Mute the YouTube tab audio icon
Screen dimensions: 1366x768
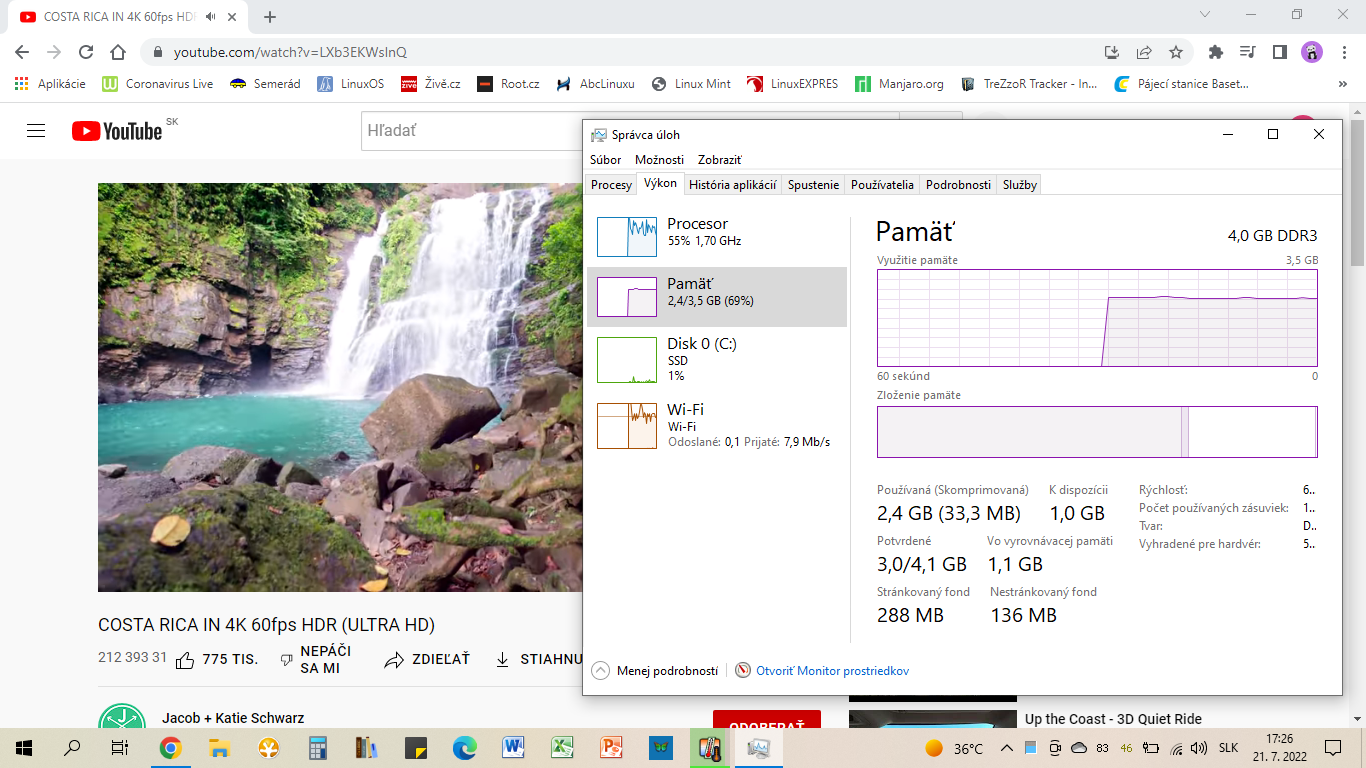click(x=210, y=17)
